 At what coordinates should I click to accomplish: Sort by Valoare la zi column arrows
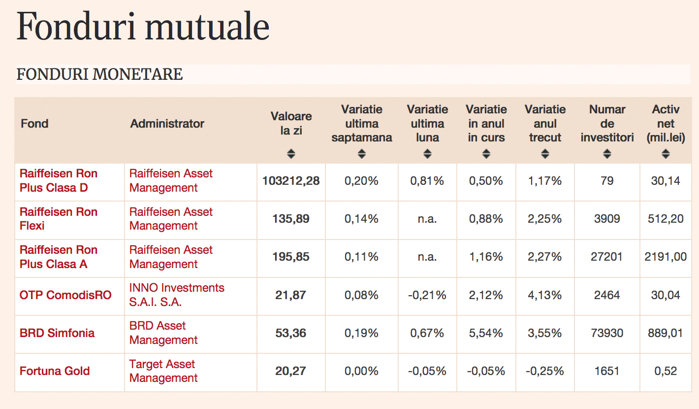(291, 154)
